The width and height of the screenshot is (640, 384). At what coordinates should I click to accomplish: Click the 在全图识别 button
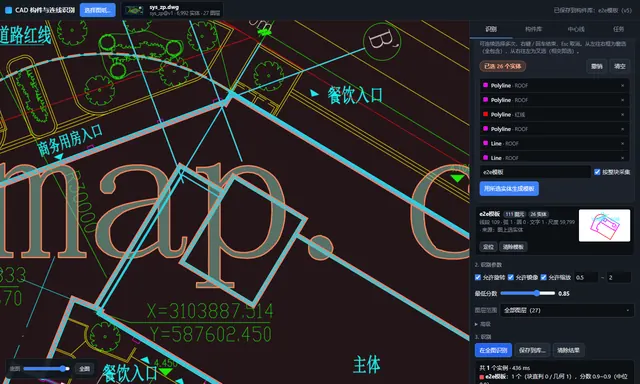(493, 350)
